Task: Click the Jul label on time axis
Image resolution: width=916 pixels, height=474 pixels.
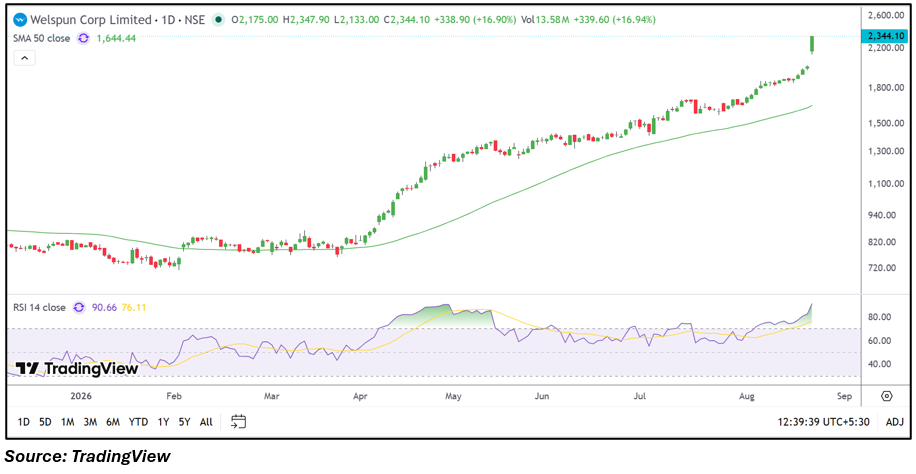Action: (639, 397)
